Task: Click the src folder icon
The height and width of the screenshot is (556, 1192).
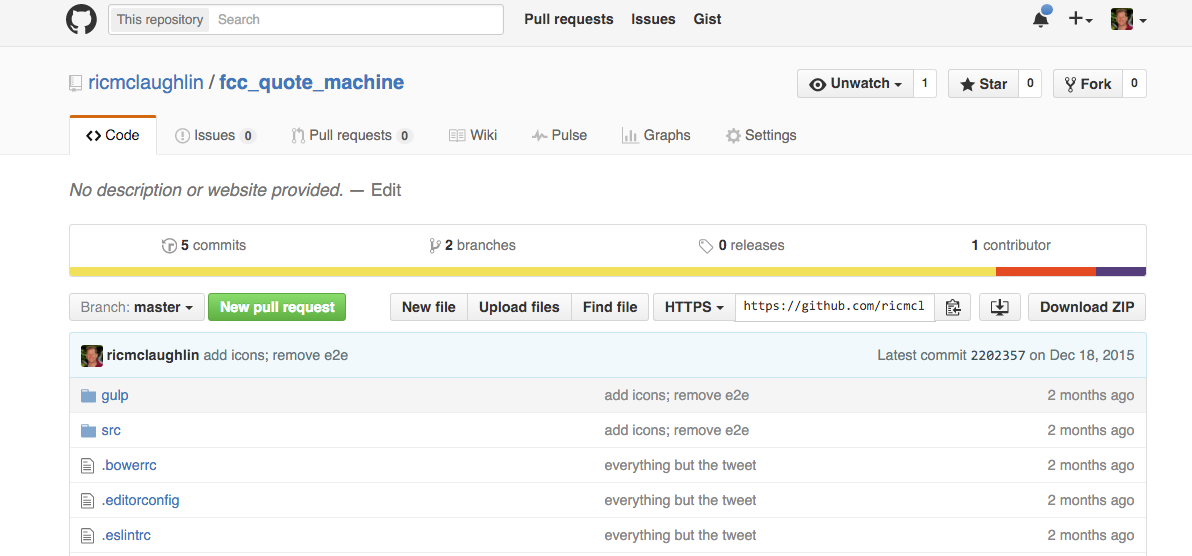Action: click(x=89, y=431)
